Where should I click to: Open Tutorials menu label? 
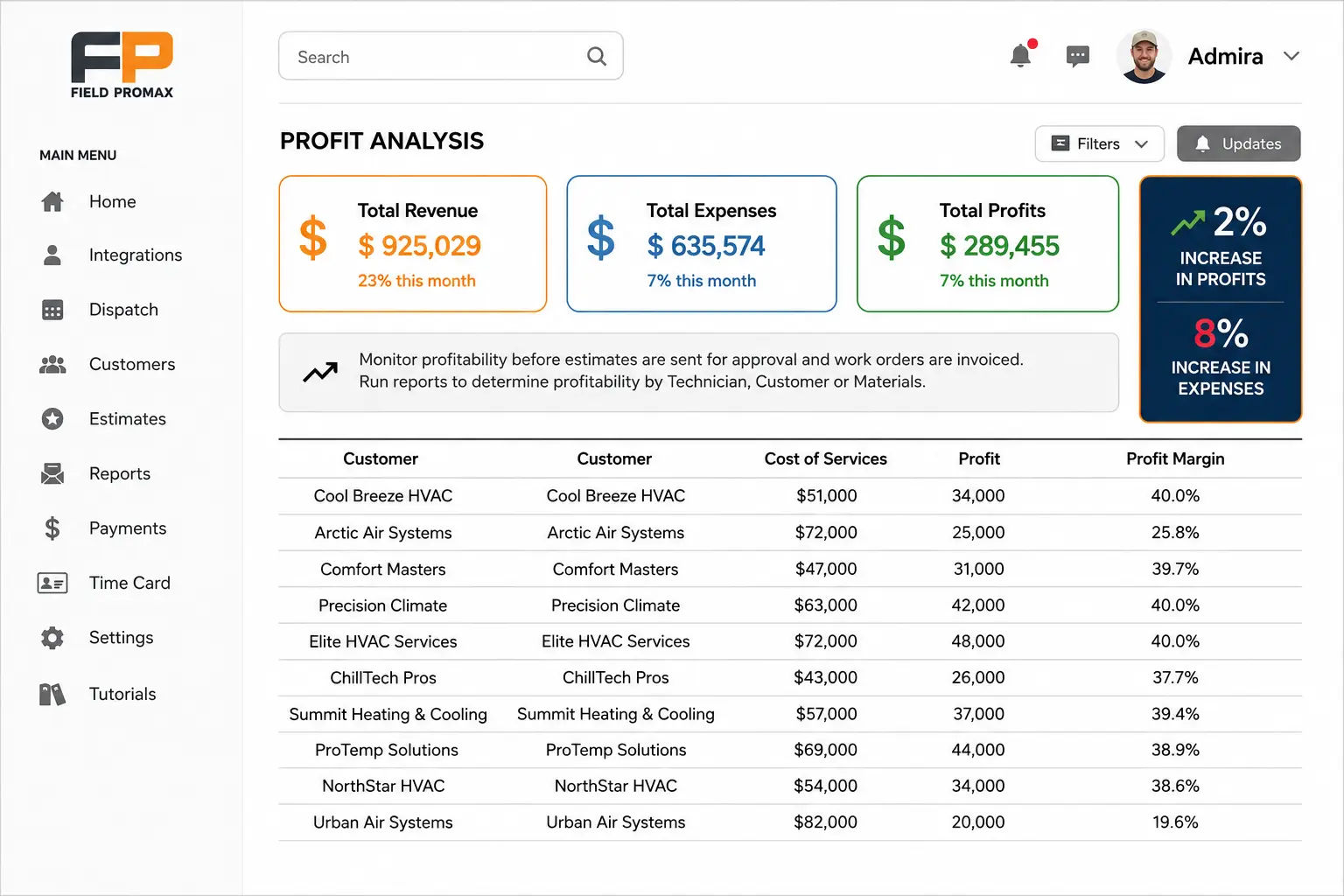(x=122, y=694)
